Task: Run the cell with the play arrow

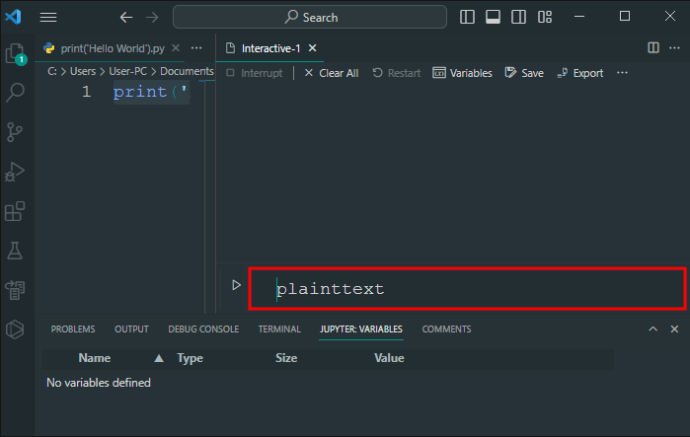Action: [236, 285]
